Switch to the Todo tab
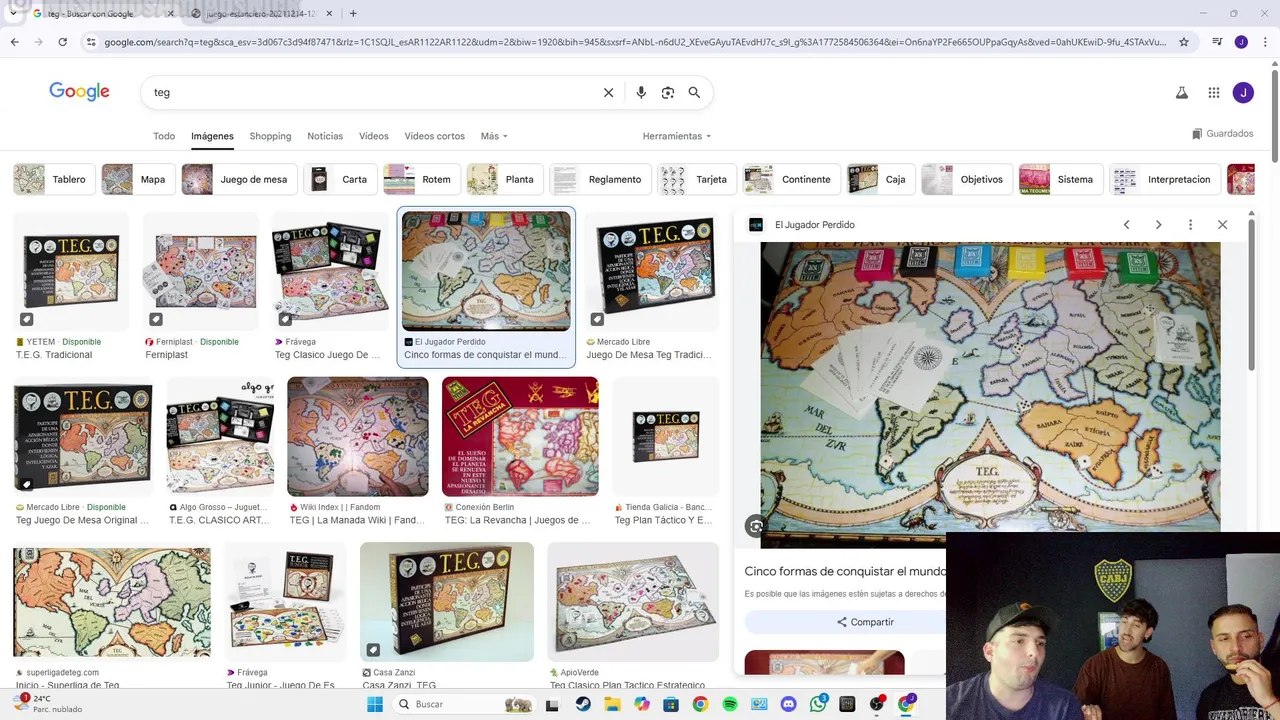The width and height of the screenshot is (1280, 720). [164, 136]
